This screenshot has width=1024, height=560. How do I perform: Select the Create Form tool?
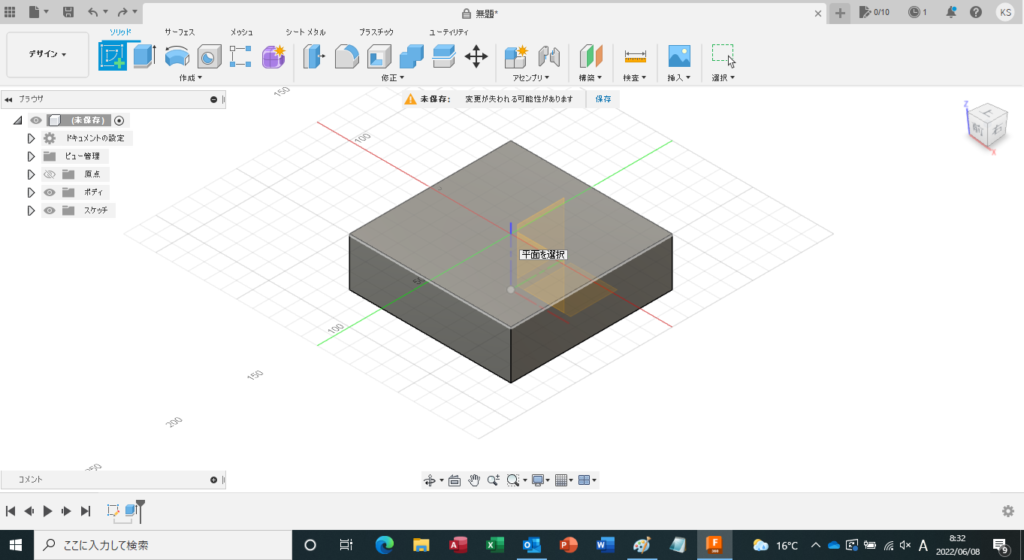274,57
